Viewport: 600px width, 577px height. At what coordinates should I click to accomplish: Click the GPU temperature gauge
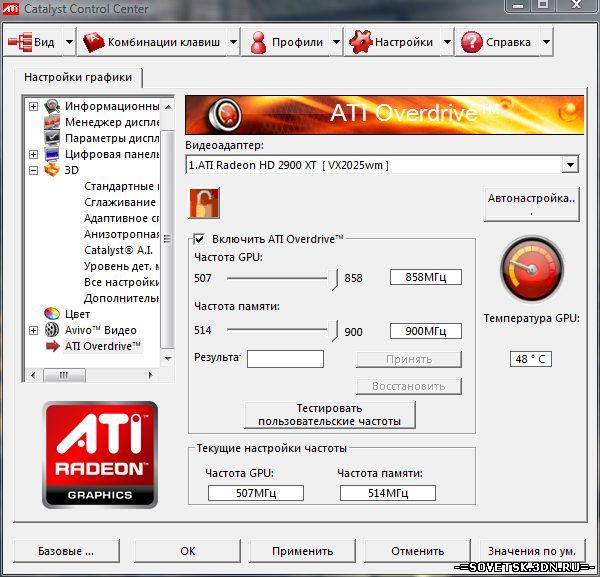[x=532, y=269]
